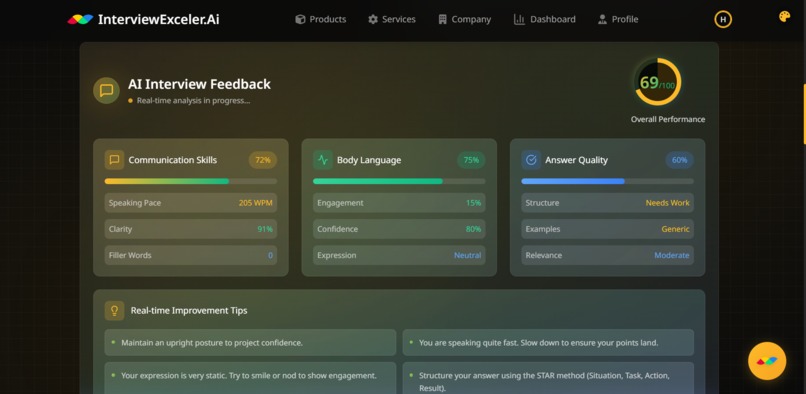Click the Profile person icon

click(x=602, y=20)
